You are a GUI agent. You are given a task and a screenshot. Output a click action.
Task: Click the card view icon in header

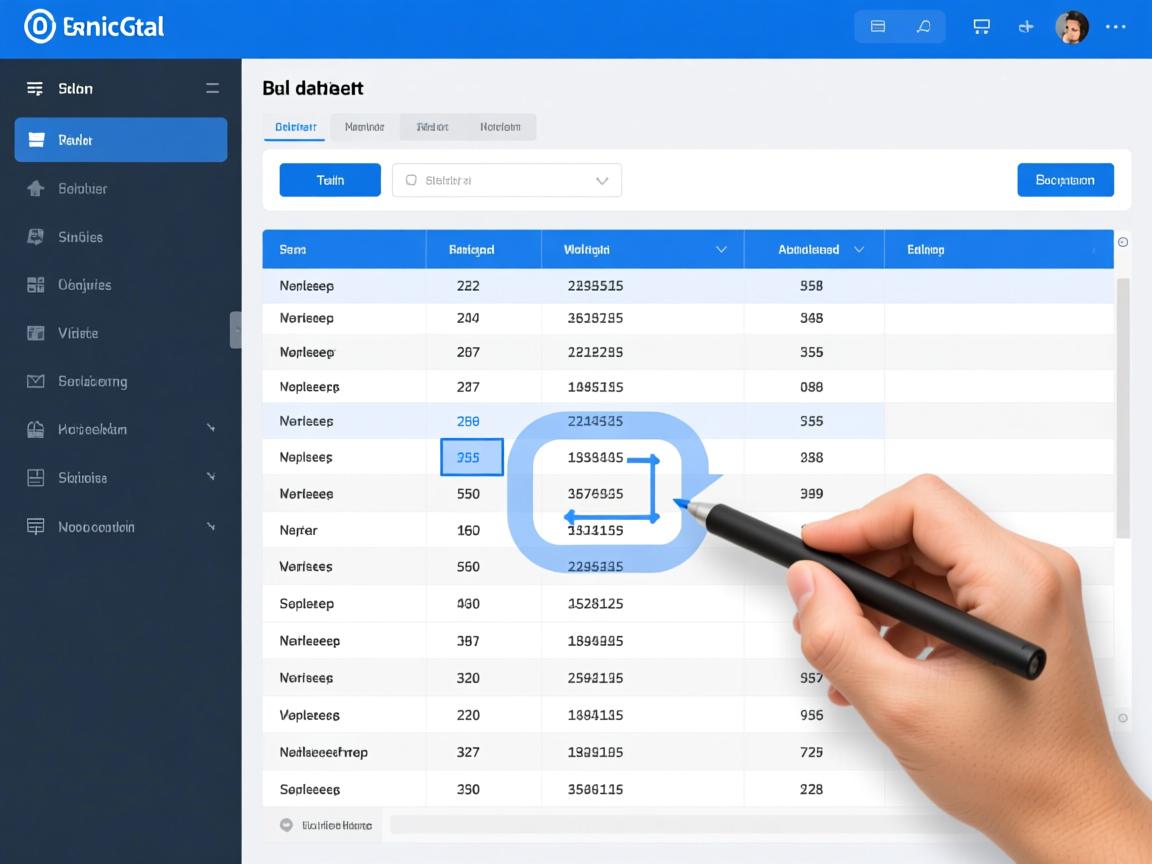[878, 27]
